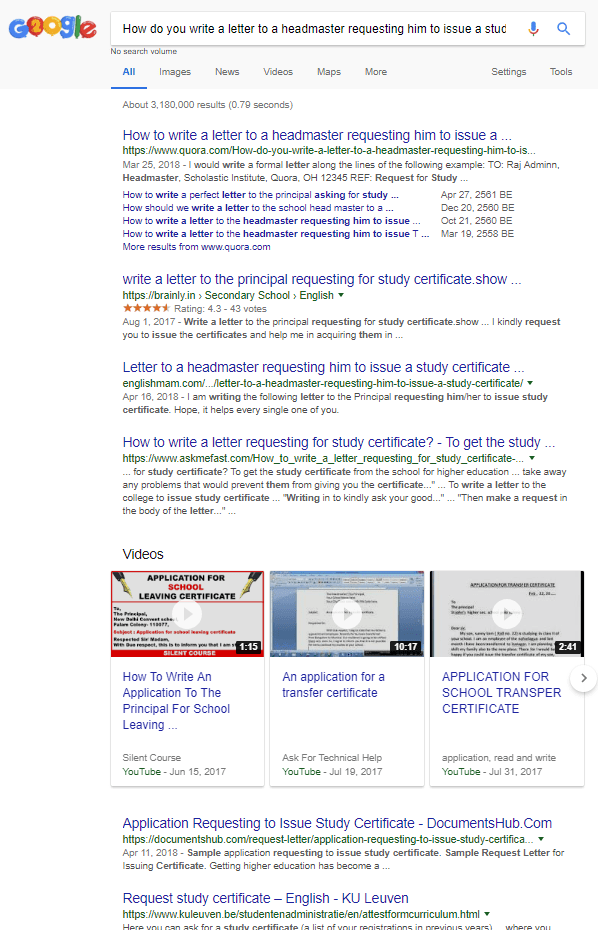Viewport: 598px width, 930px height.
Task: Open More results from www.quora.com
Action: coord(196,247)
